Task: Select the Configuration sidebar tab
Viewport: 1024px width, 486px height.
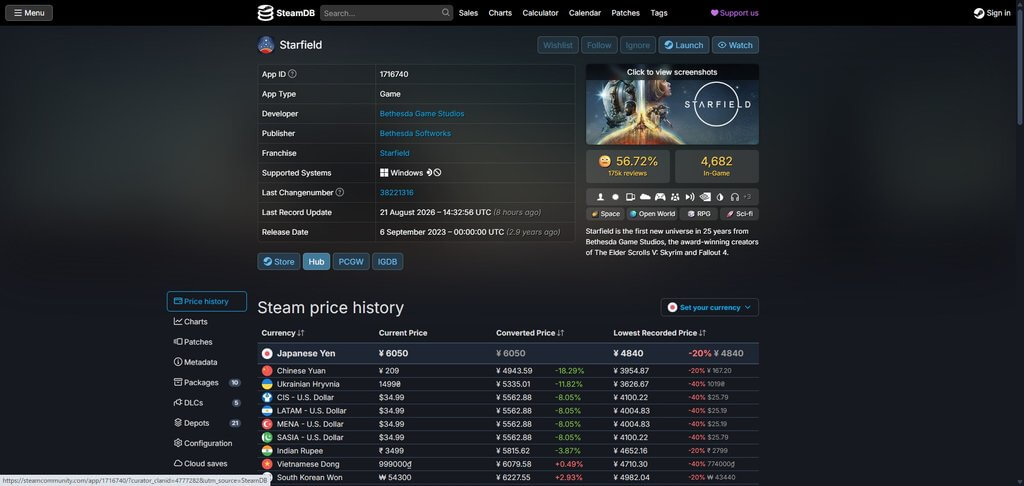Action: [207, 444]
